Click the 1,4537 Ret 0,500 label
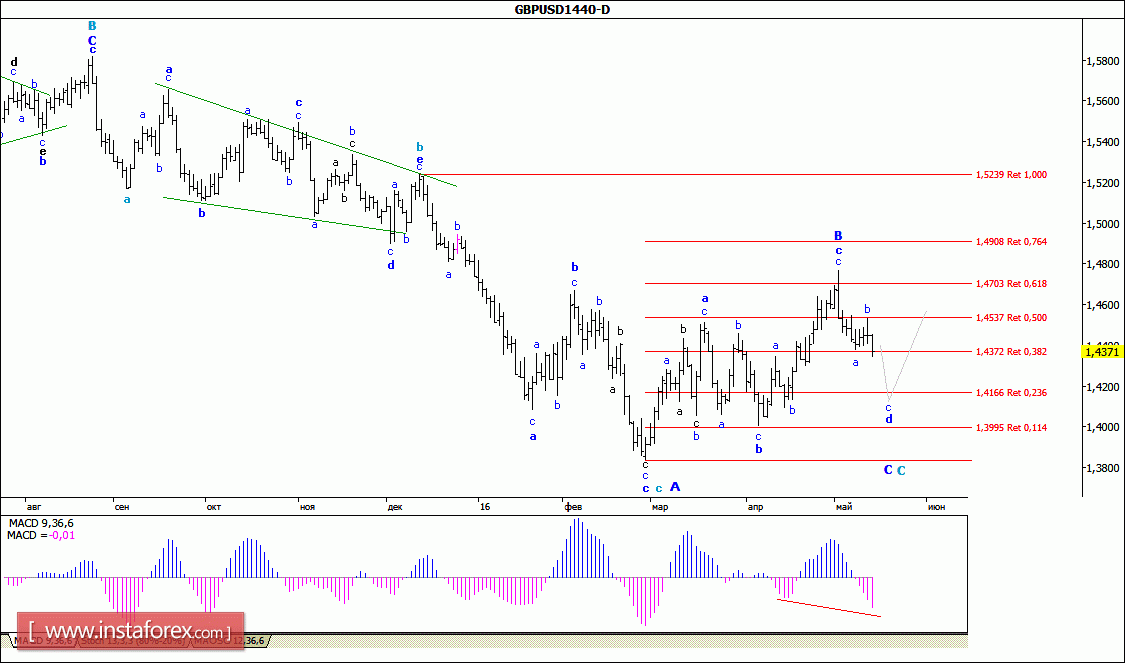Image resolution: width=1125 pixels, height=663 pixels. coord(1011,318)
